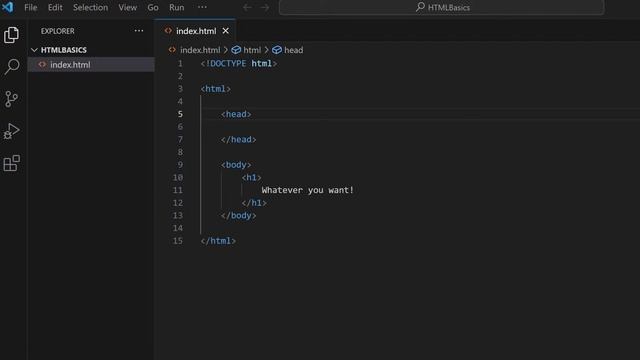
Task: Open Explorer panel more actions ellipsis
Action: (139, 31)
